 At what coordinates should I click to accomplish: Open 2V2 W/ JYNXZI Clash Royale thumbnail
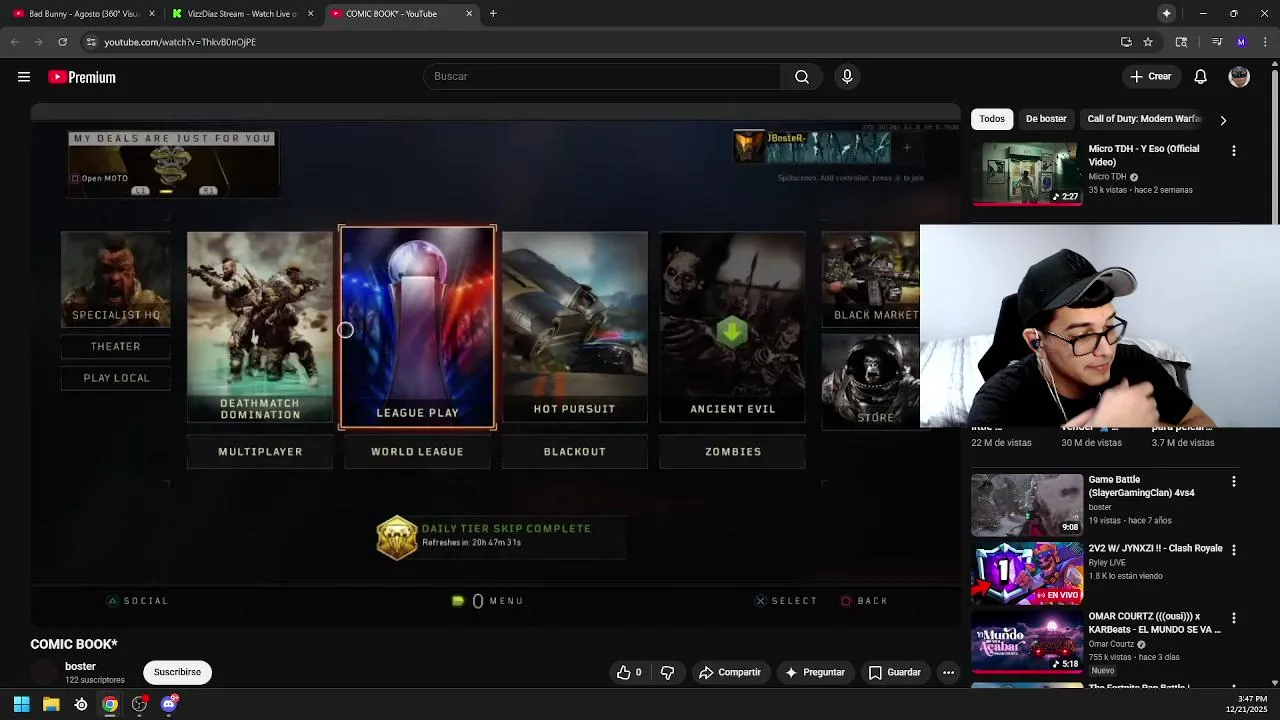1027,573
